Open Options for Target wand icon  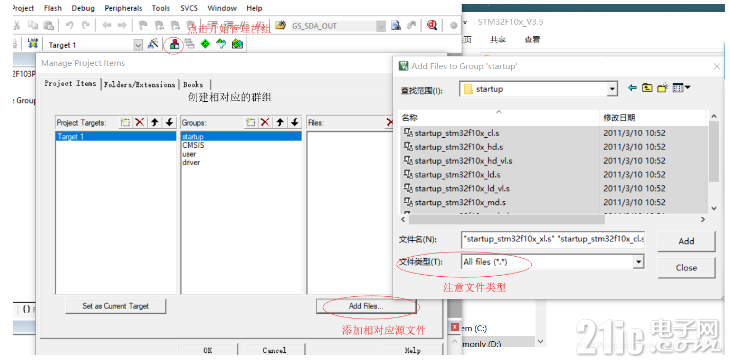(x=153, y=44)
